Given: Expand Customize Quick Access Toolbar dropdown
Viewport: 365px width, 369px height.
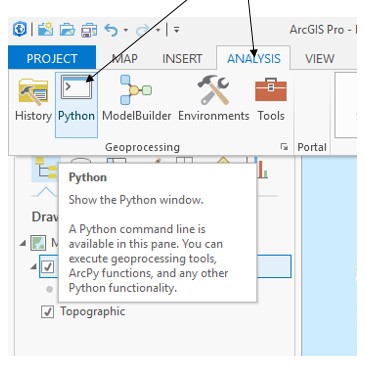Looking at the screenshot, I should point(177,30).
